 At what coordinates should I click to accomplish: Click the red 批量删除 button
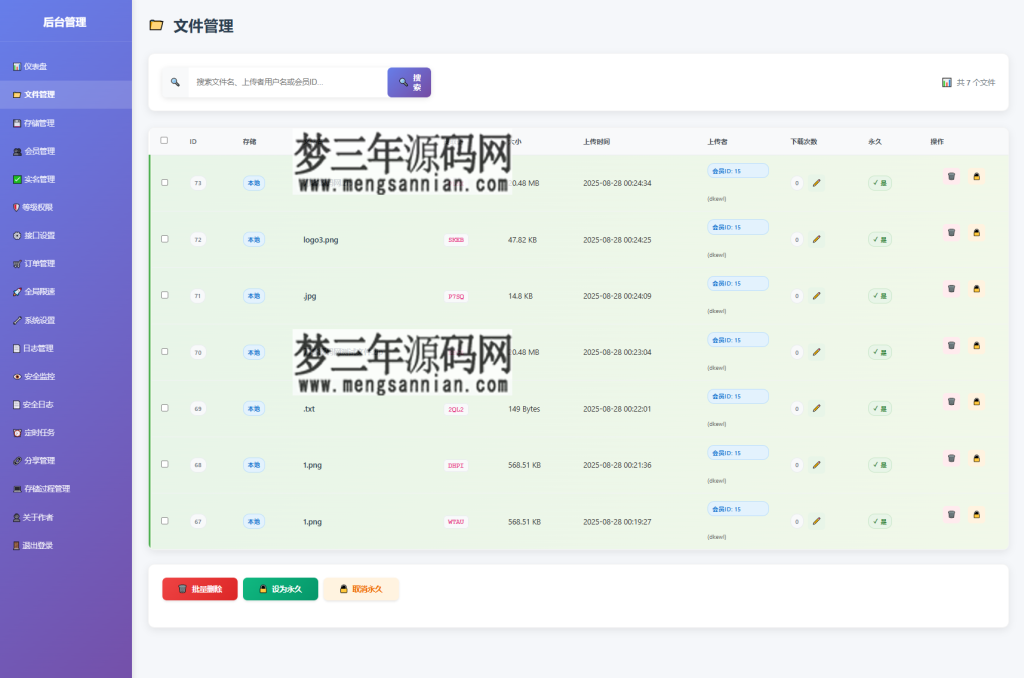pos(199,589)
